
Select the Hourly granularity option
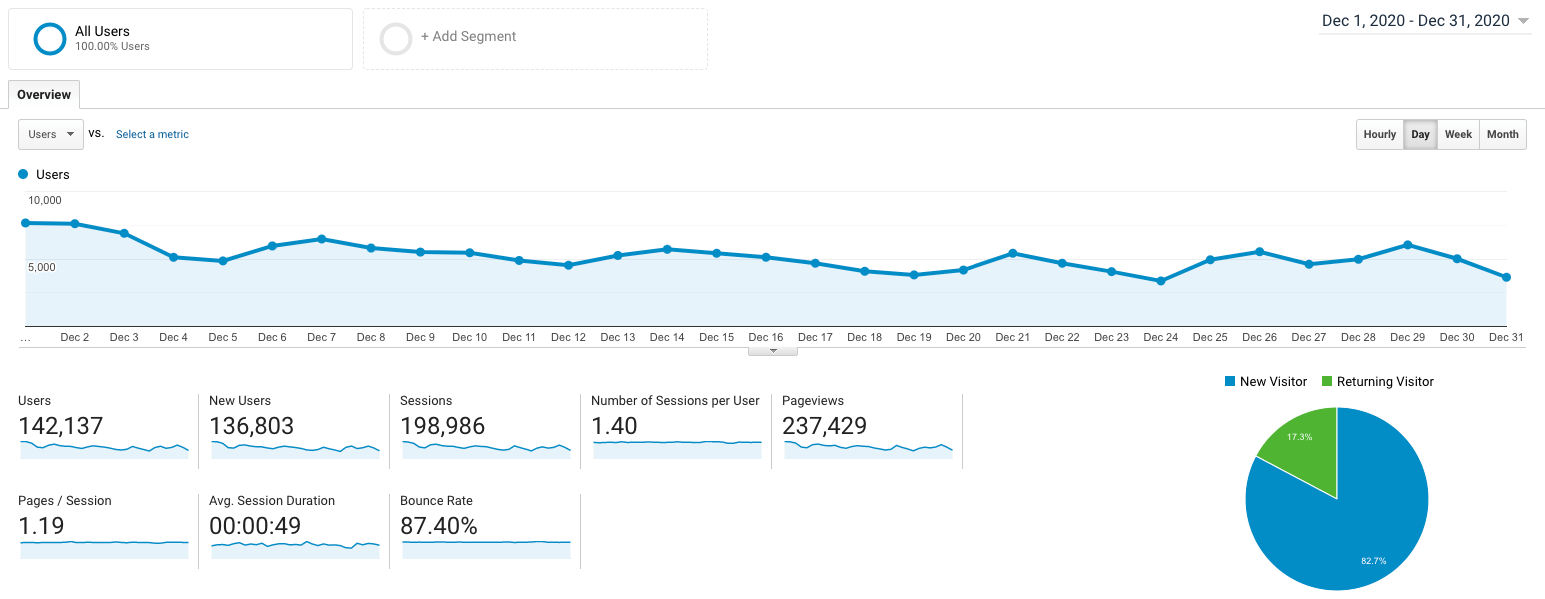pos(1379,134)
